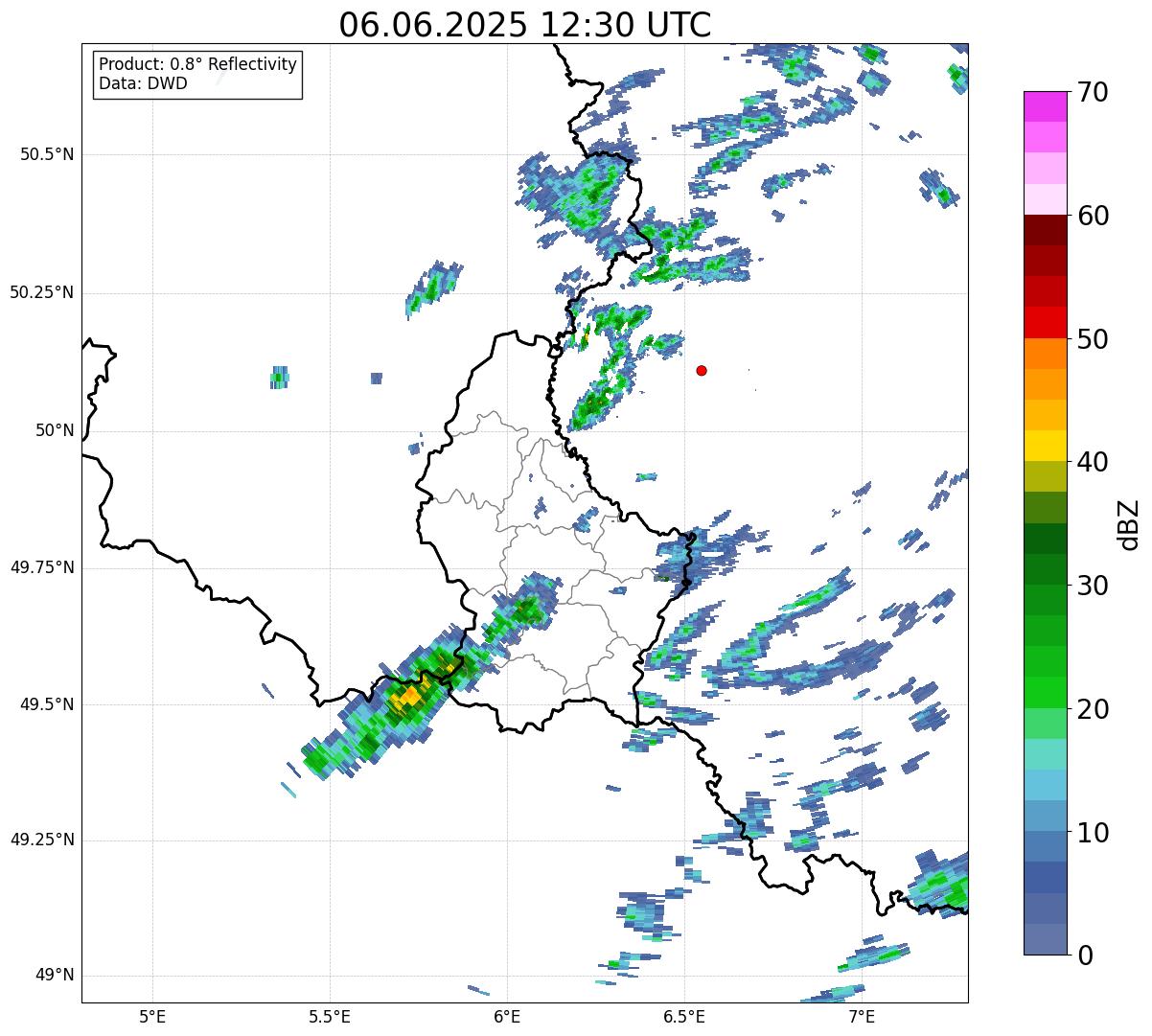Click the title "06.06.2025 12:30 UTC"
The height and width of the screenshot is (1036, 1152).
[x=525, y=24]
